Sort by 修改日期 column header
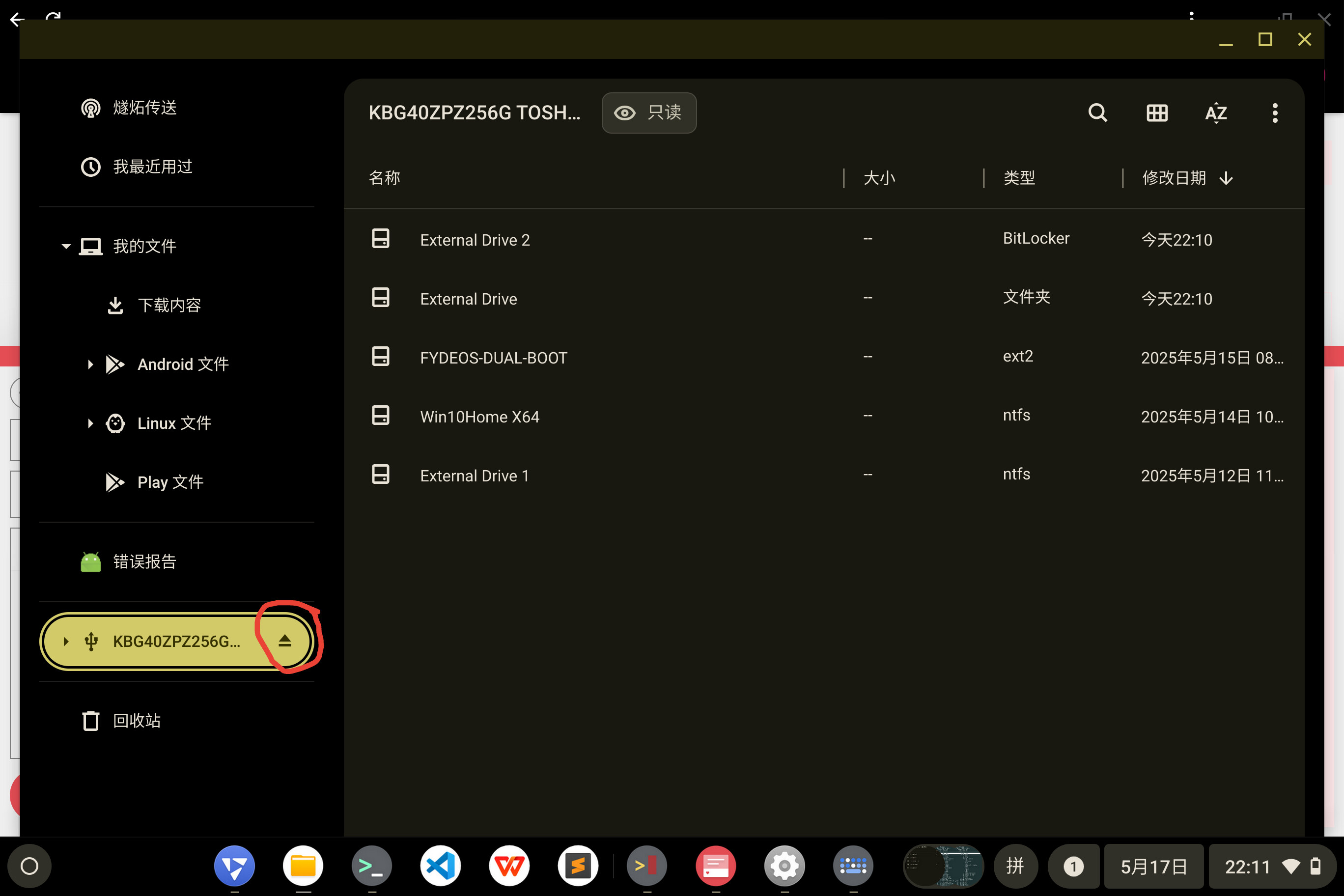This screenshot has width=1344, height=896. 1174,178
